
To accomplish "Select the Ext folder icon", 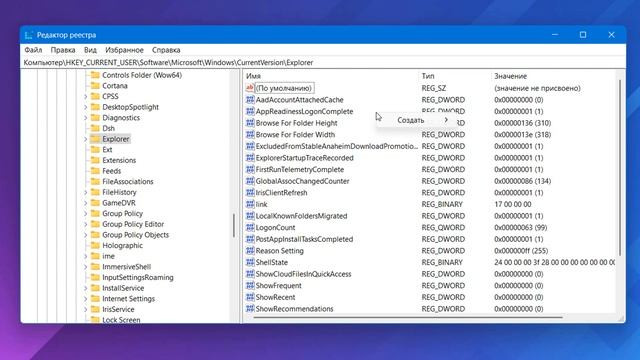I will 95,149.
